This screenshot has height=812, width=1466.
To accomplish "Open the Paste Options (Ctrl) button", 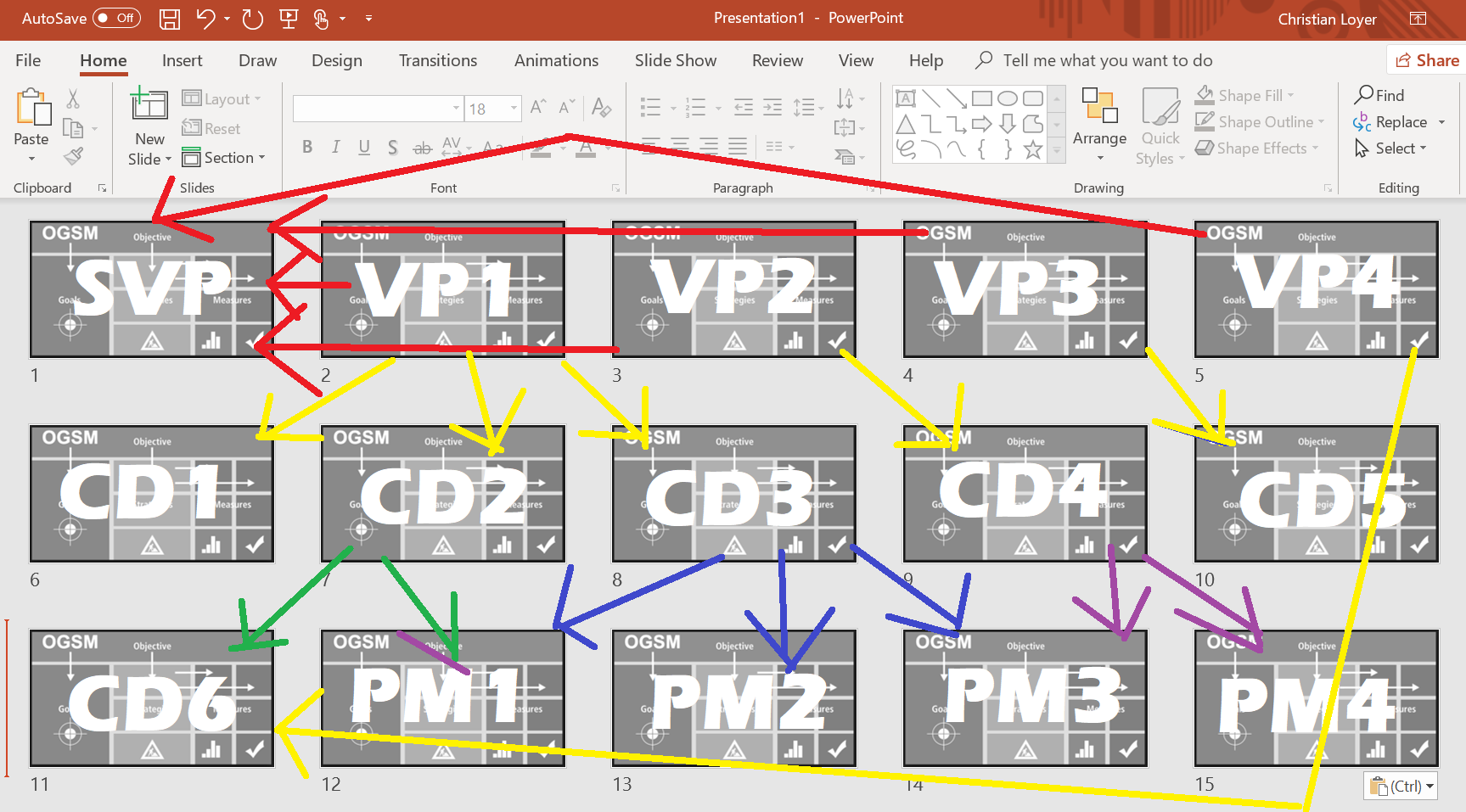I will point(1401,786).
